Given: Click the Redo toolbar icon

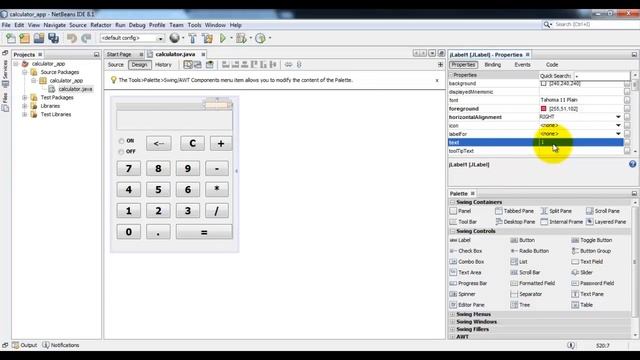Looking at the screenshot, I should point(86,38).
